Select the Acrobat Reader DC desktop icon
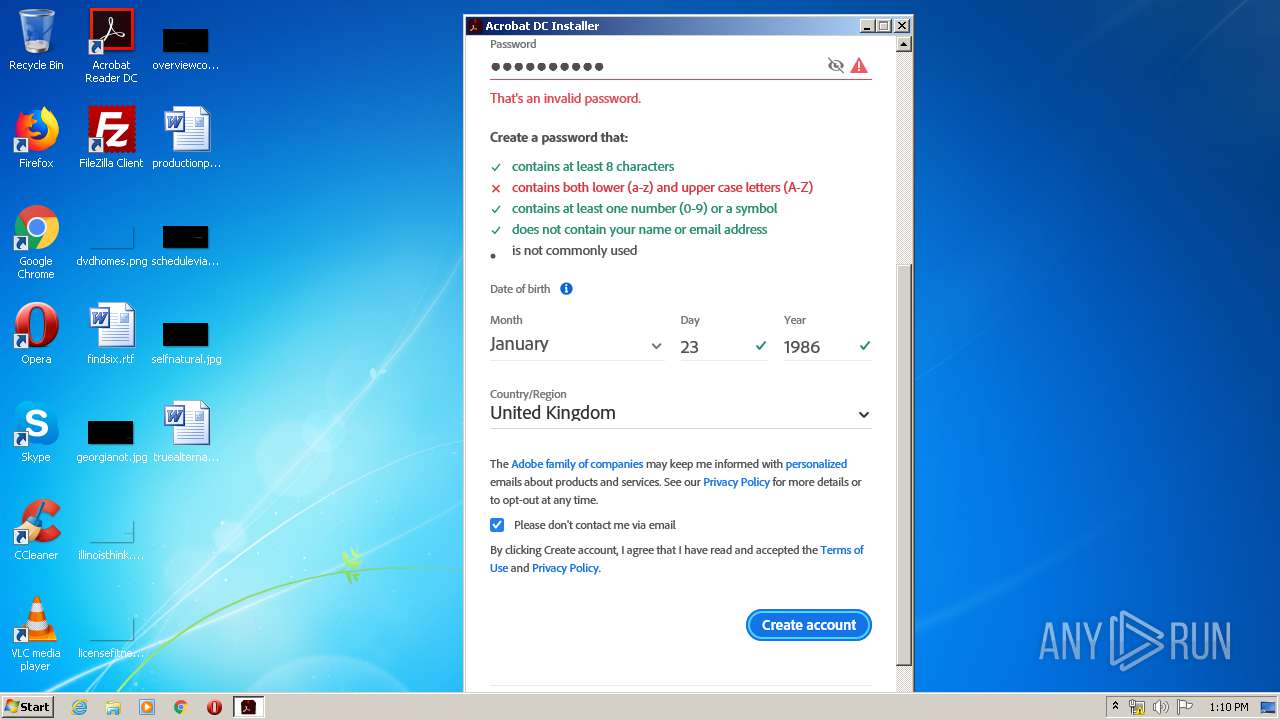1280x720 pixels. click(x=111, y=46)
